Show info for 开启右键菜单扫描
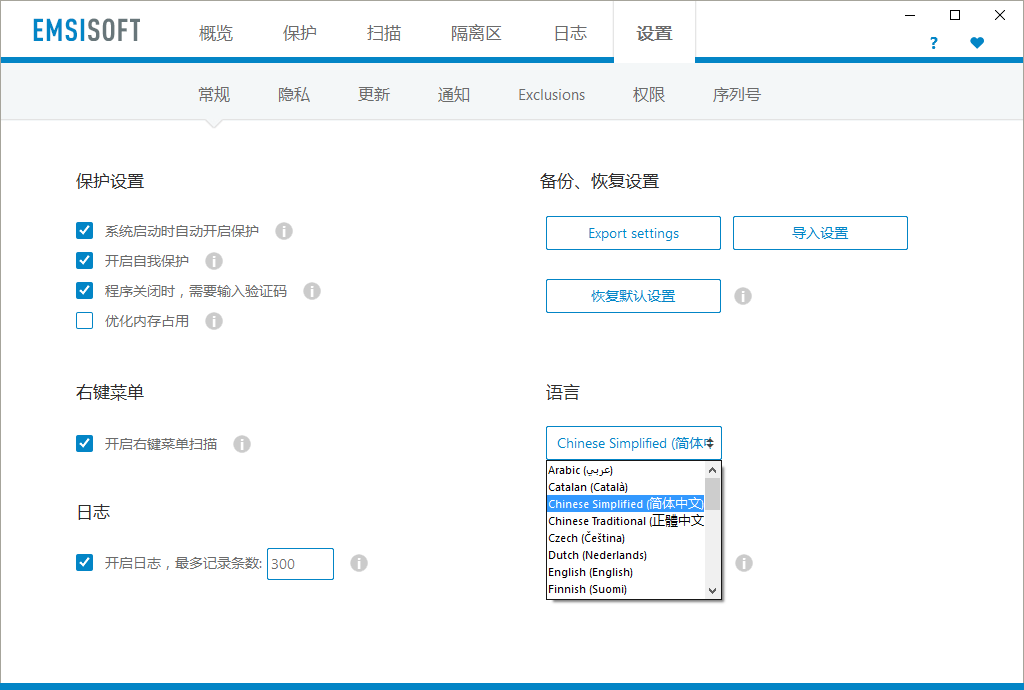Image resolution: width=1024 pixels, height=690 pixels. tap(242, 444)
